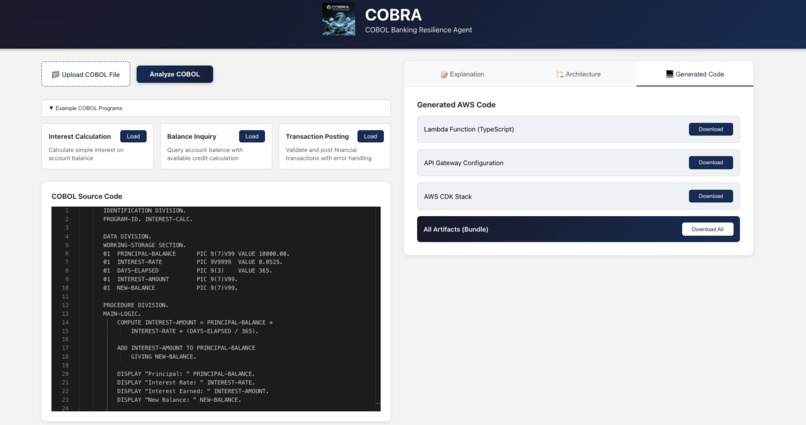Click the IDENTIFICATION DIVISION code line
The height and width of the screenshot is (425, 806).
tap(144, 211)
